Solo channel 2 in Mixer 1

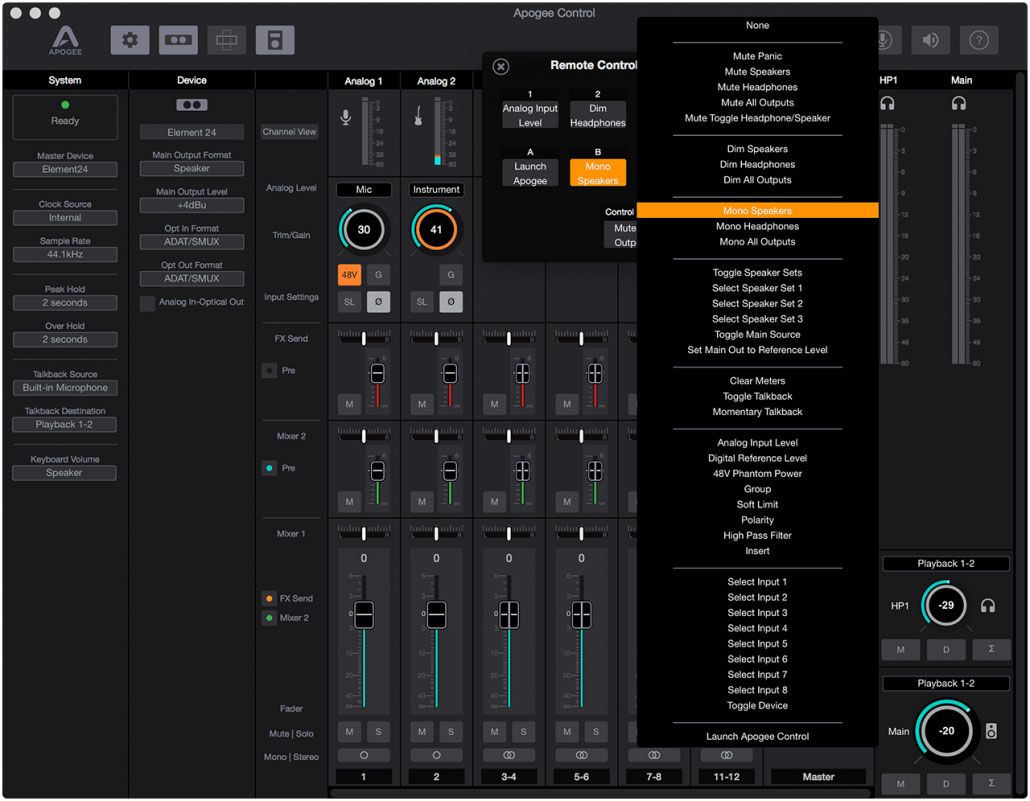(451, 731)
